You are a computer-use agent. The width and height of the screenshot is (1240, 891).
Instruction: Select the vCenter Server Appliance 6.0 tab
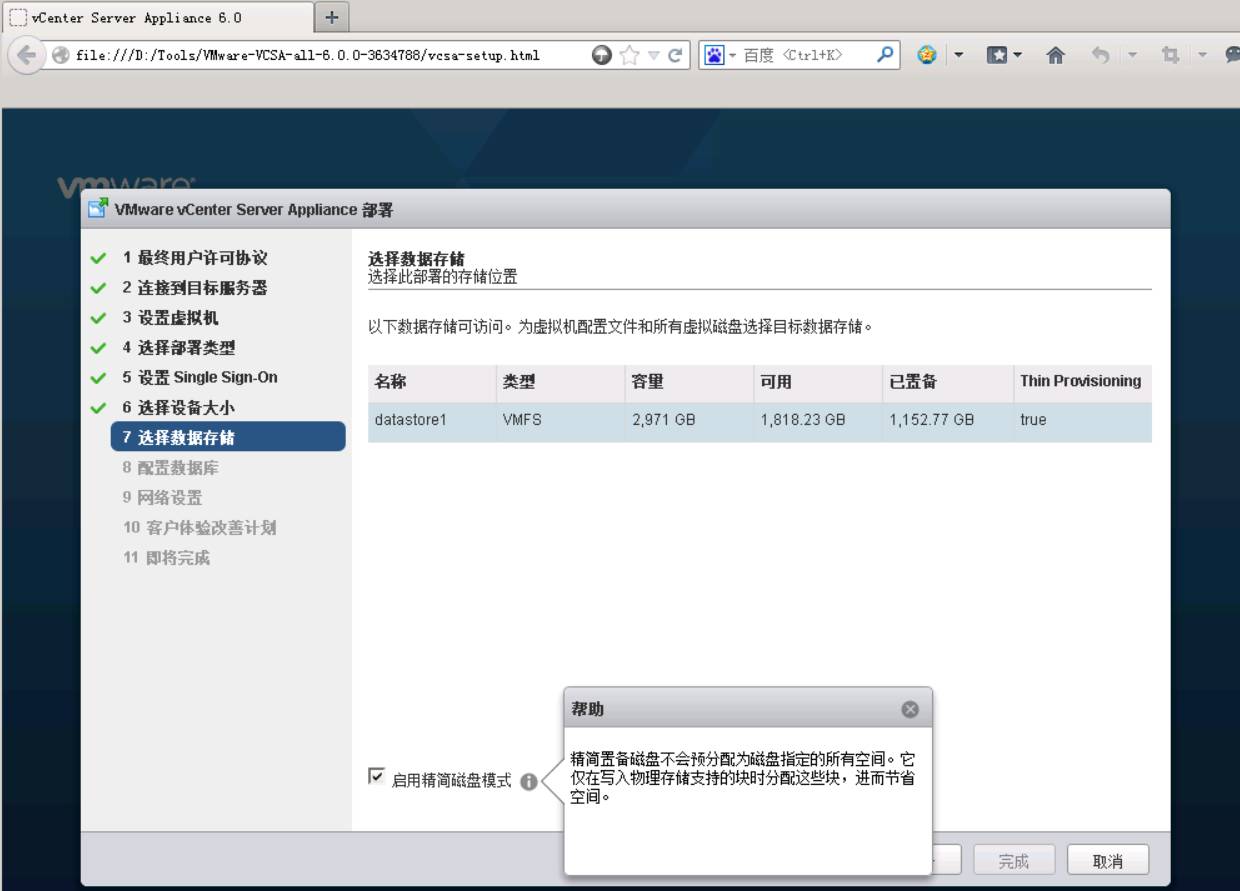(x=158, y=17)
